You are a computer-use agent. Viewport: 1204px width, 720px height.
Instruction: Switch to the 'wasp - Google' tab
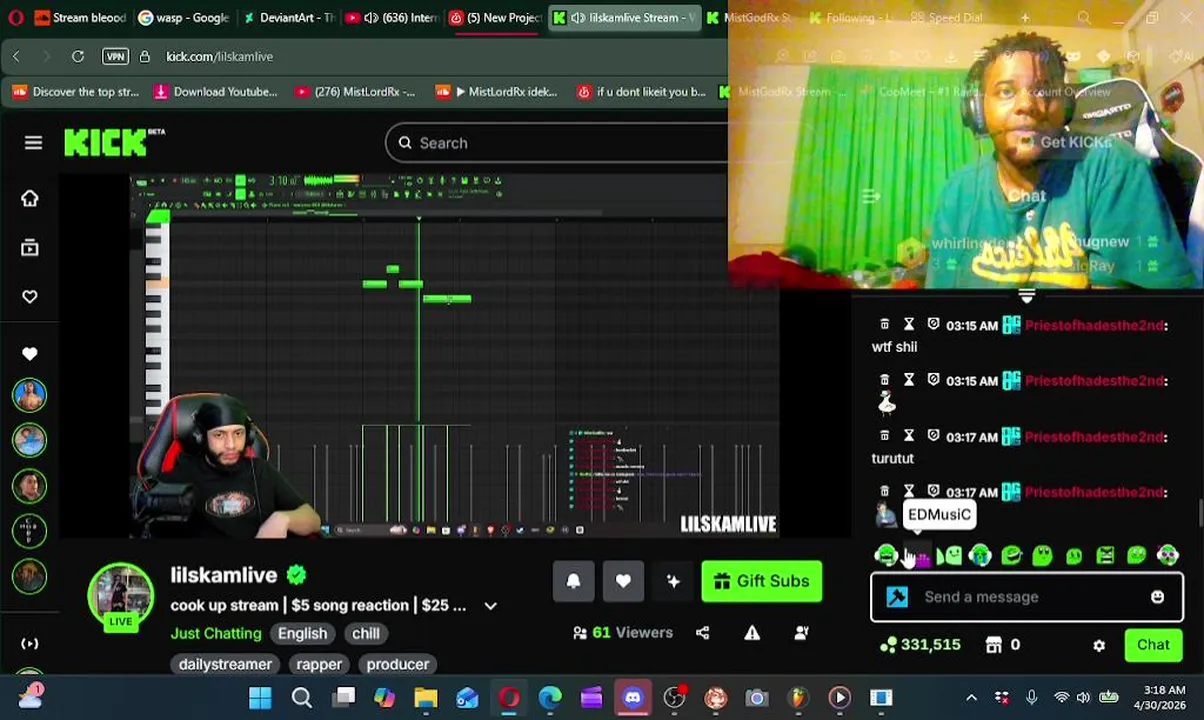click(x=184, y=18)
